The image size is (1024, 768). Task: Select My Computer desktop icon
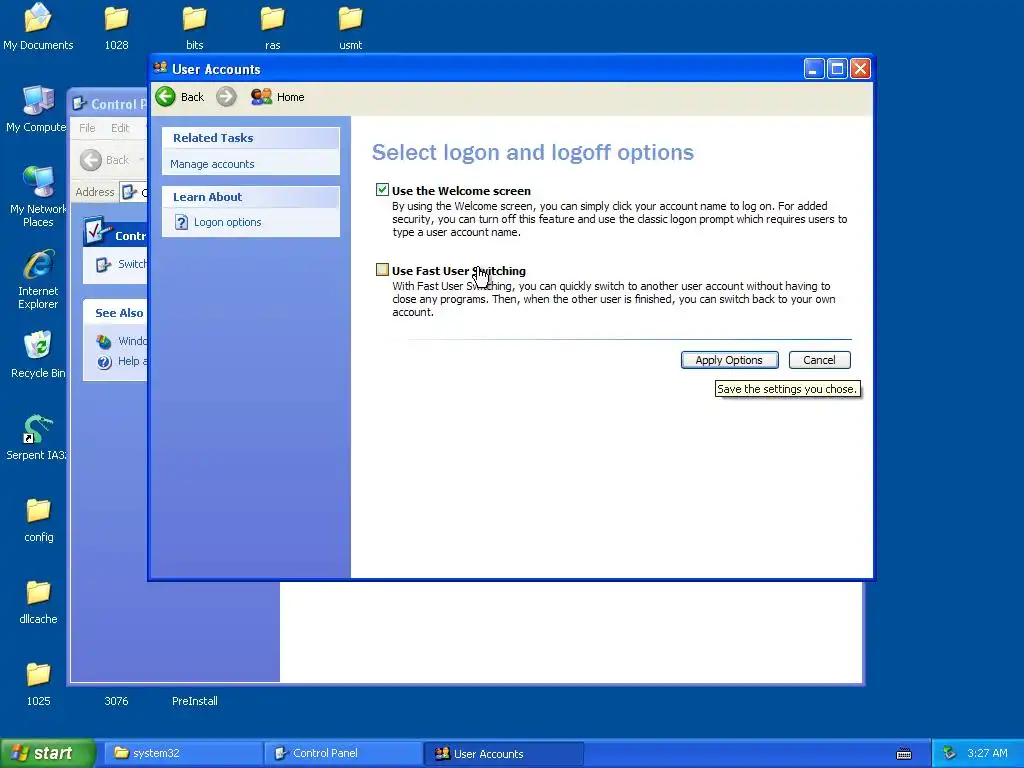coord(37,109)
